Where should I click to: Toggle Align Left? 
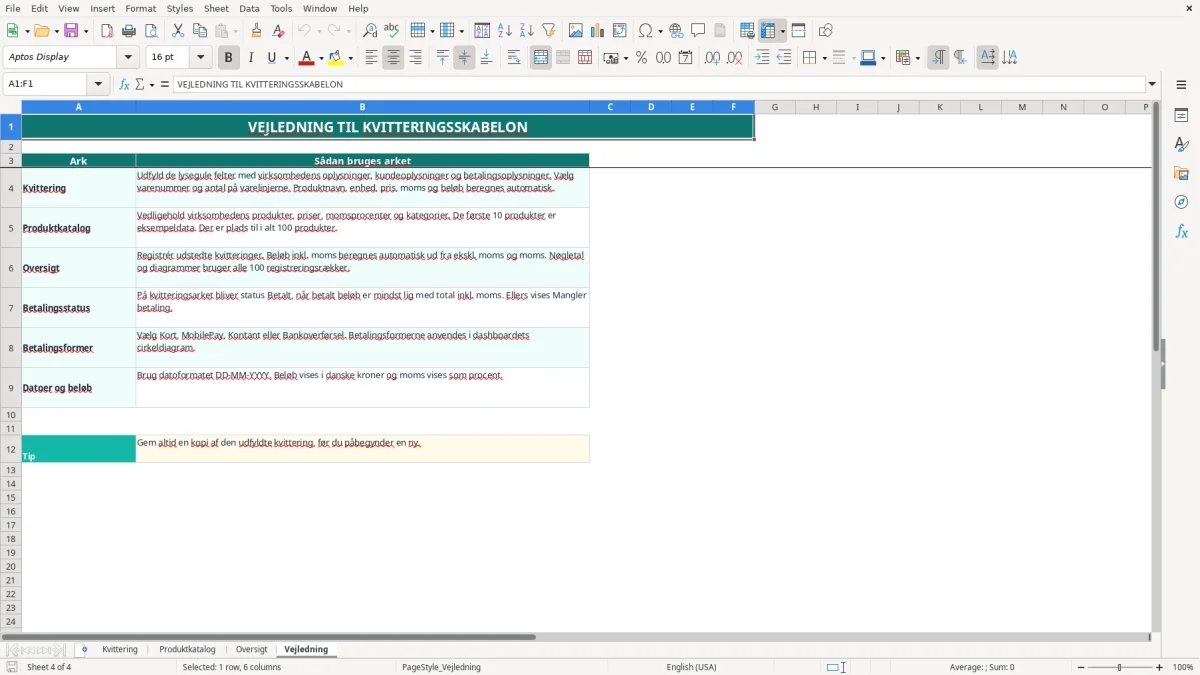click(x=371, y=58)
